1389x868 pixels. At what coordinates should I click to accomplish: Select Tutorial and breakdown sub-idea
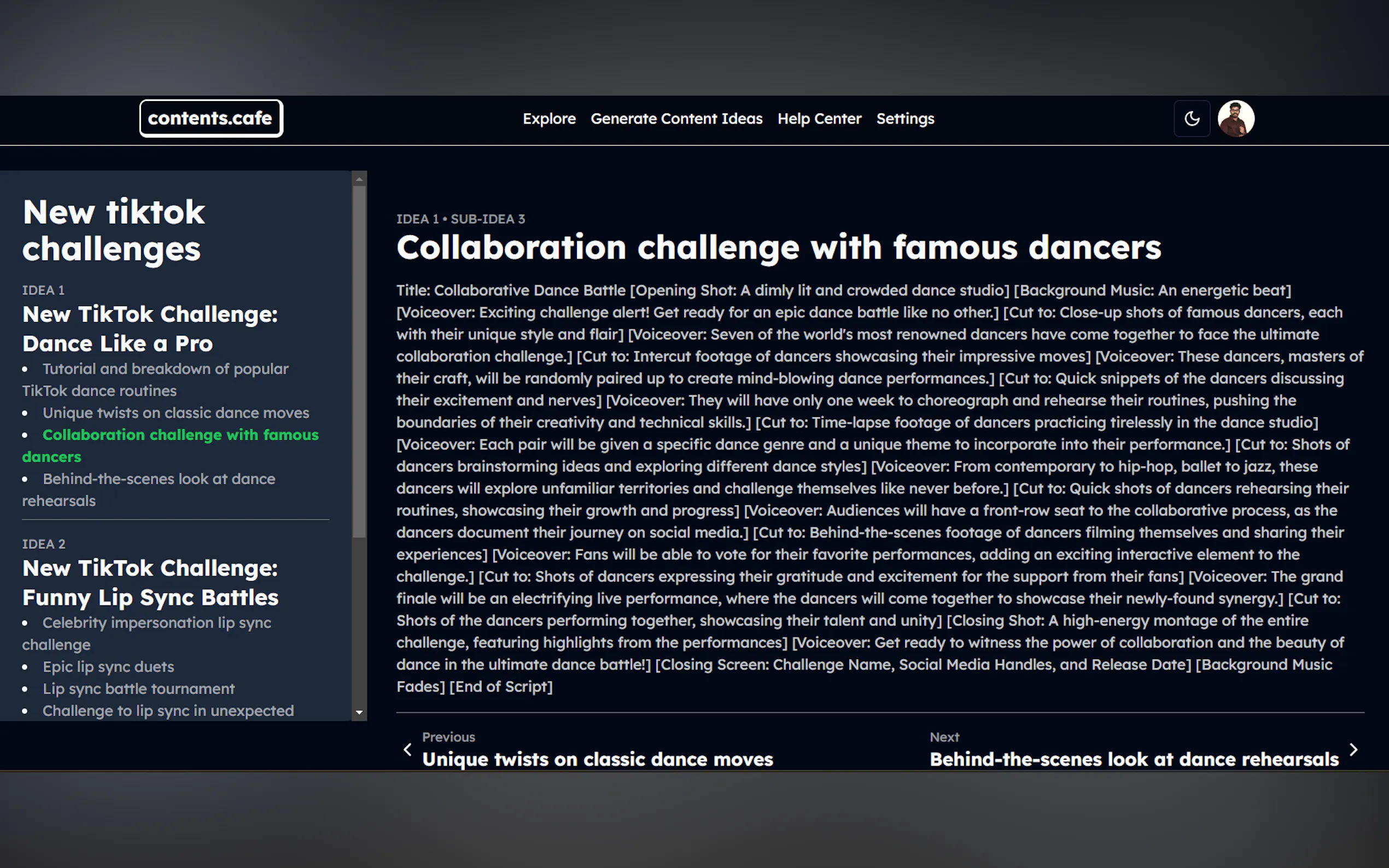(165, 369)
